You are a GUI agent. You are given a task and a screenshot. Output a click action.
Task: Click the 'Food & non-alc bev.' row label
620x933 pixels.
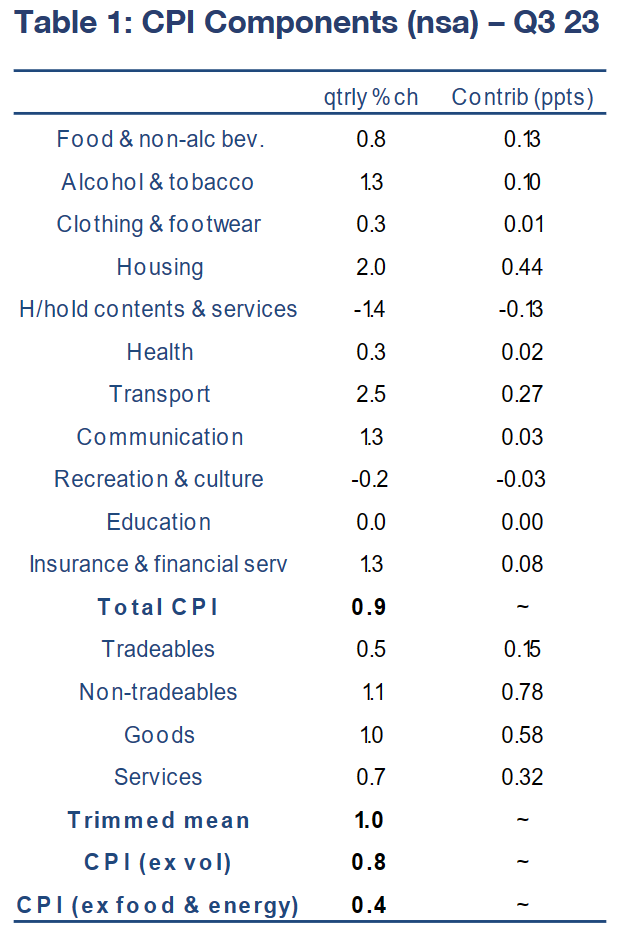(x=160, y=140)
